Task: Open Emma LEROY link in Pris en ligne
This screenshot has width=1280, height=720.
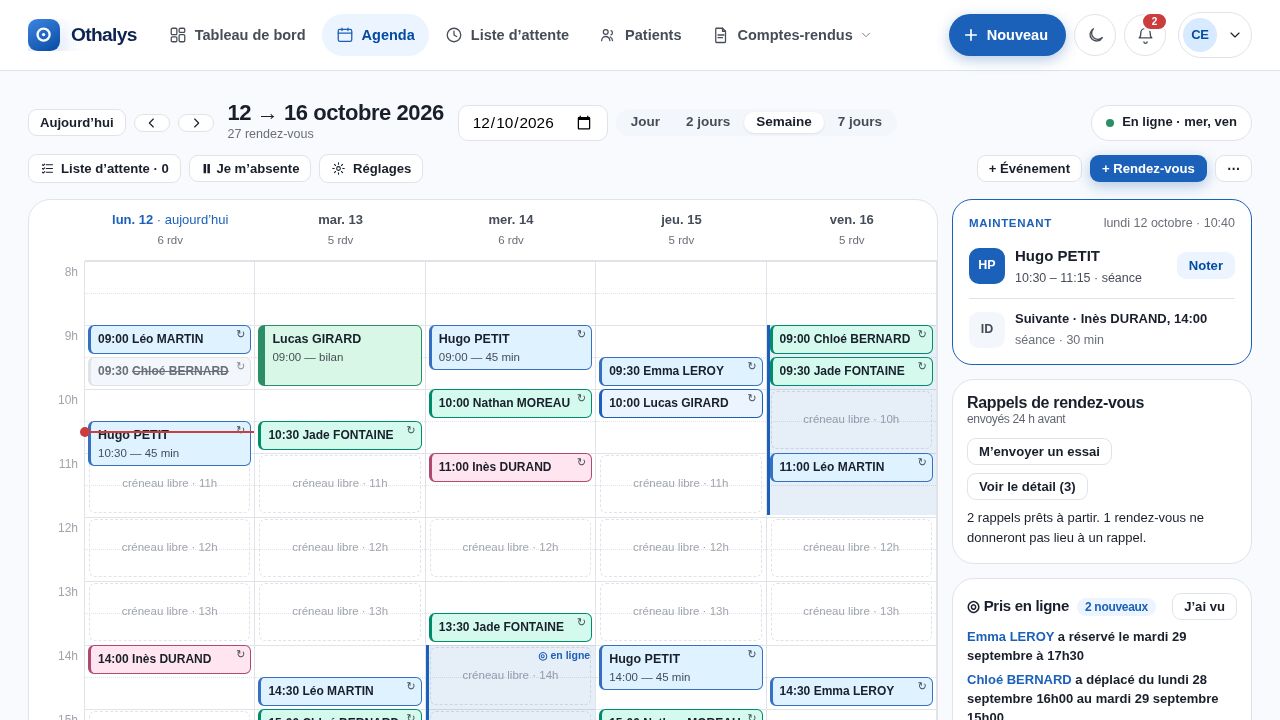Action: click(1010, 636)
